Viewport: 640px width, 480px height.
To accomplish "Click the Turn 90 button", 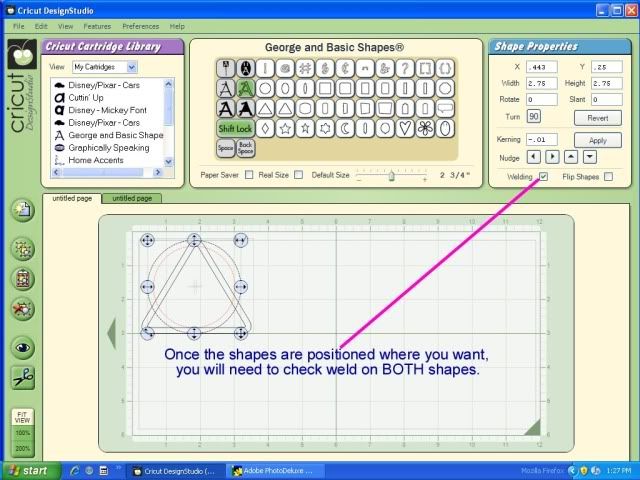I will coord(533,117).
